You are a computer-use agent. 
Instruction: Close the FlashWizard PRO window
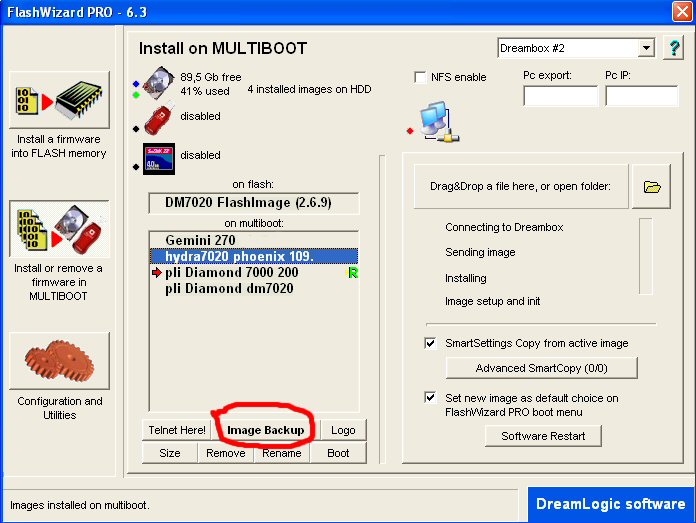click(x=682, y=11)
